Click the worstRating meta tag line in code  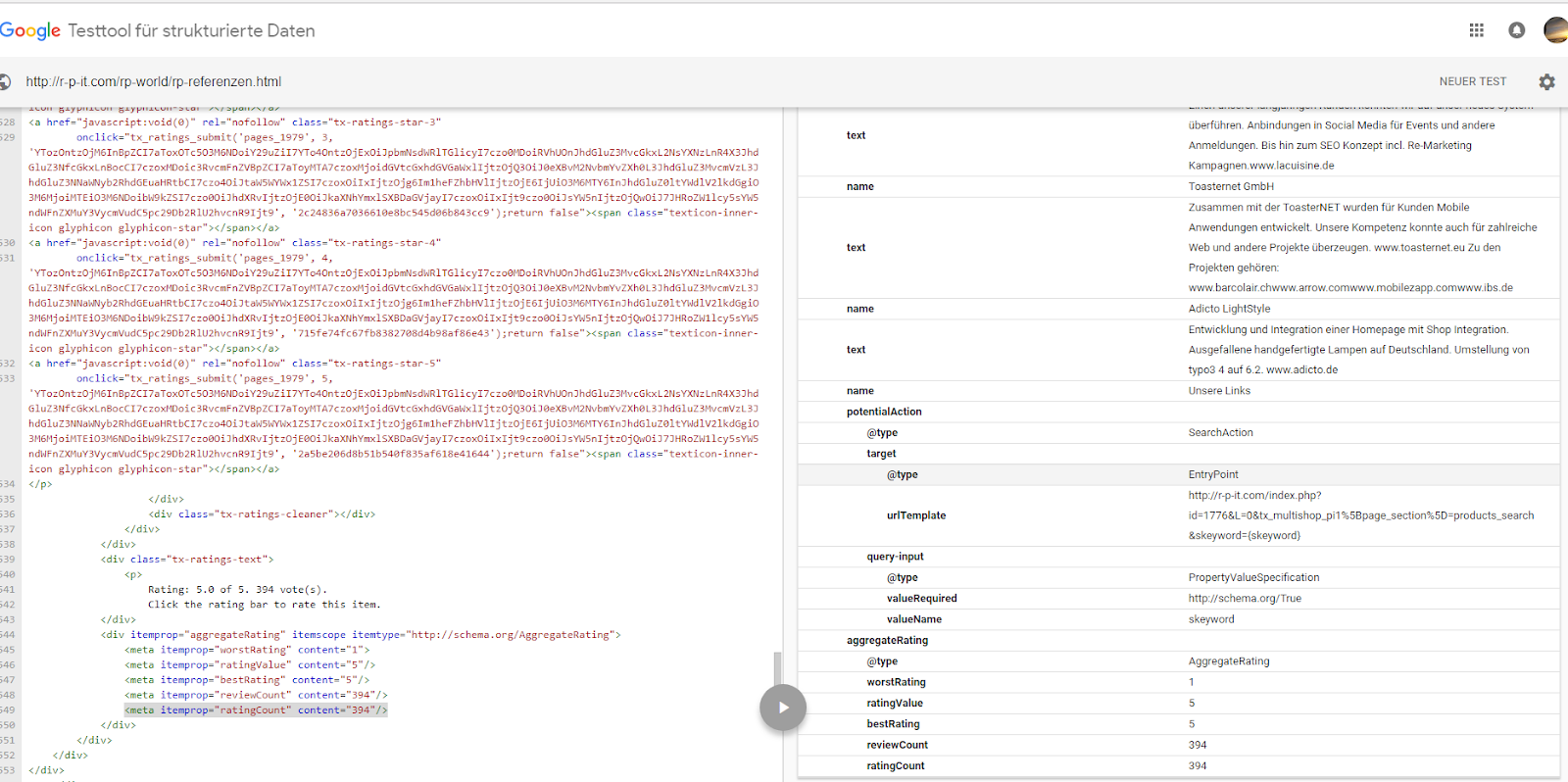(x=247, y=650)
